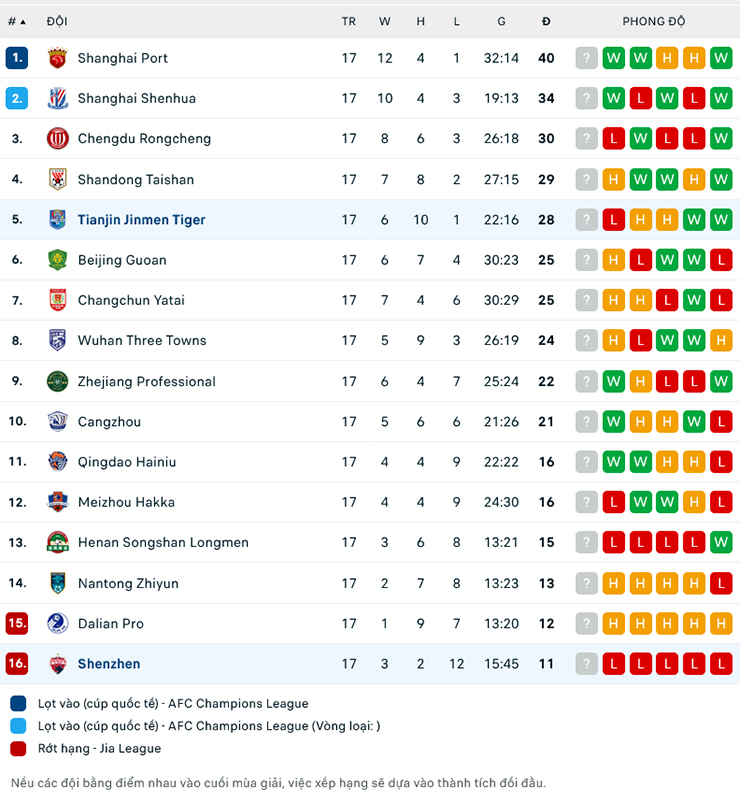Click the Chengdu Rongcheng club crest
740x803 pixels.
click(x=58, y=139)
